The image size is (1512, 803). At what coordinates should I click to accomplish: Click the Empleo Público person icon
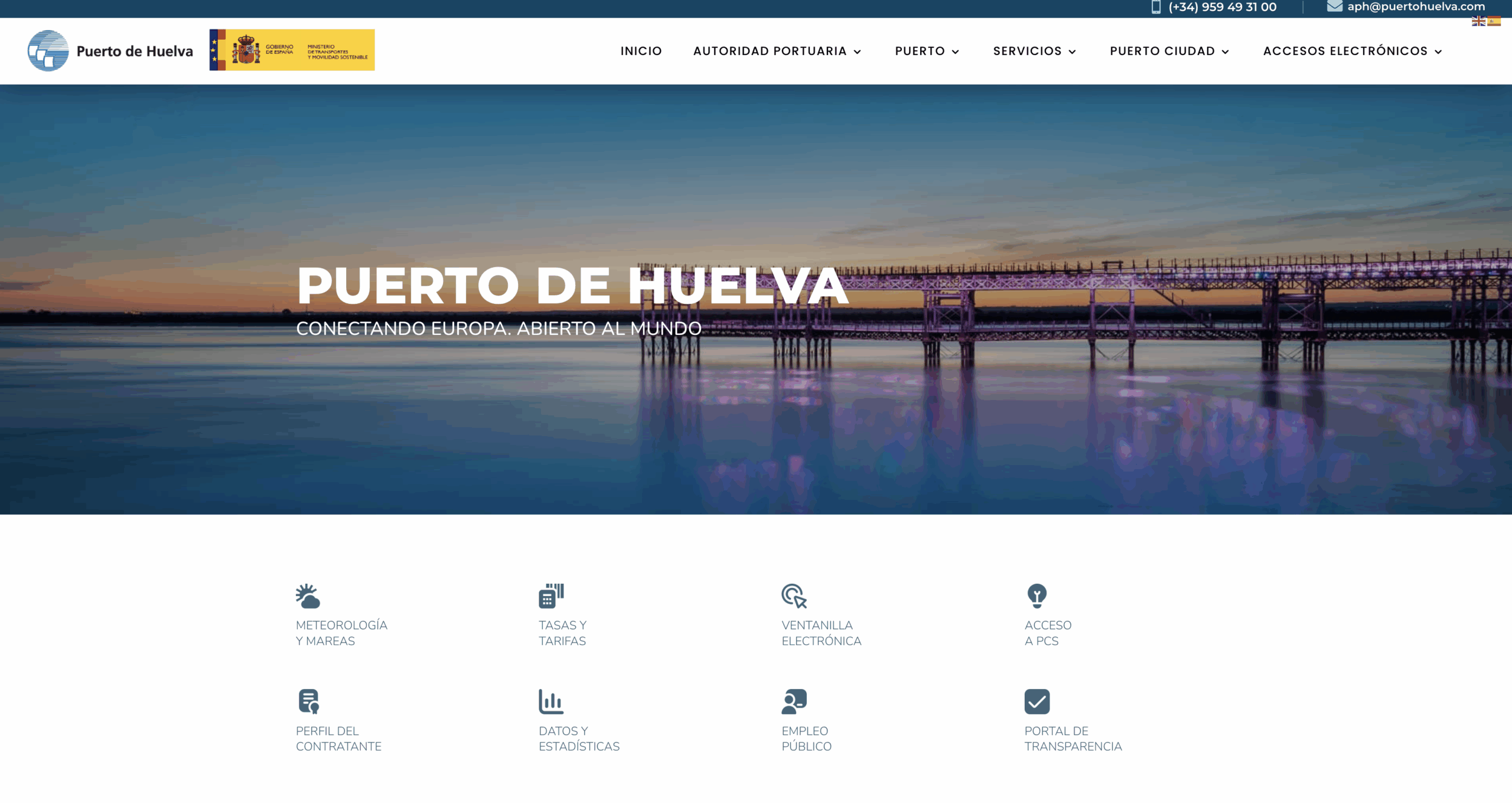click(x=794, y=701)
